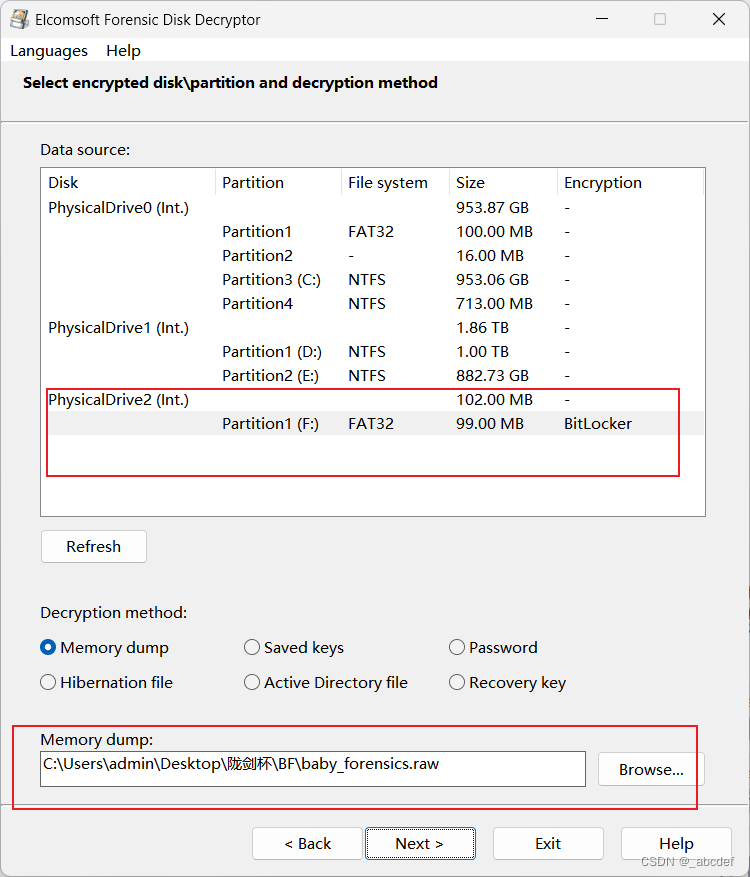Focus the Memory dump path field
This screenshot has height=877, width=750.
point(313,769)
